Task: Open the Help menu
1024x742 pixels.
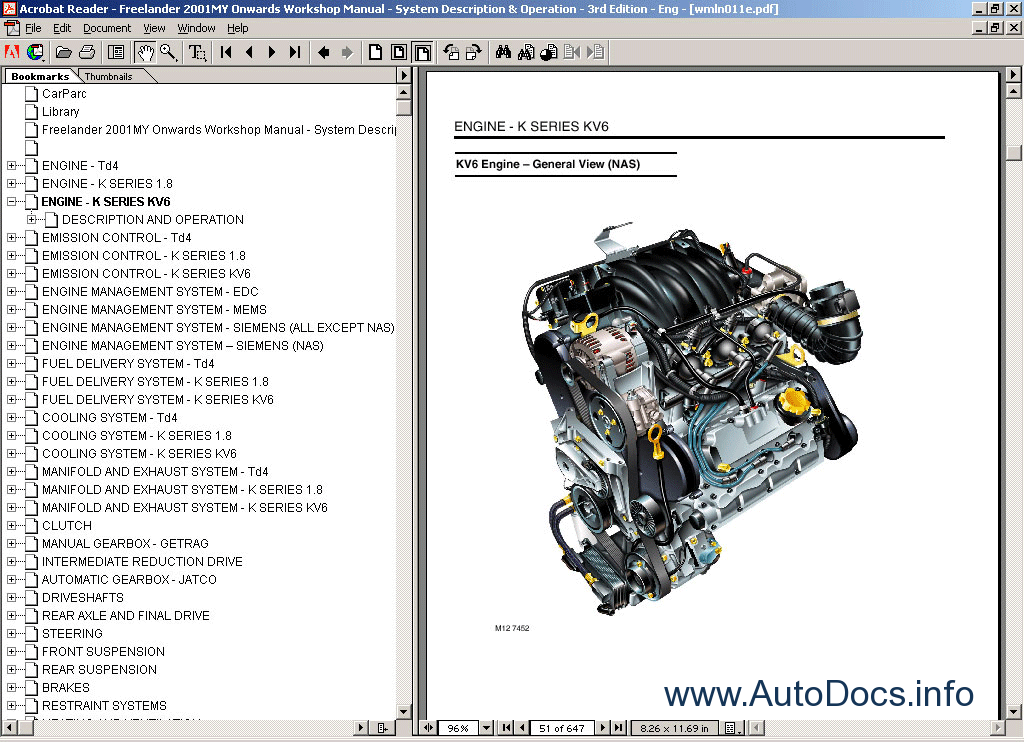Action: (x=238, y=28)
